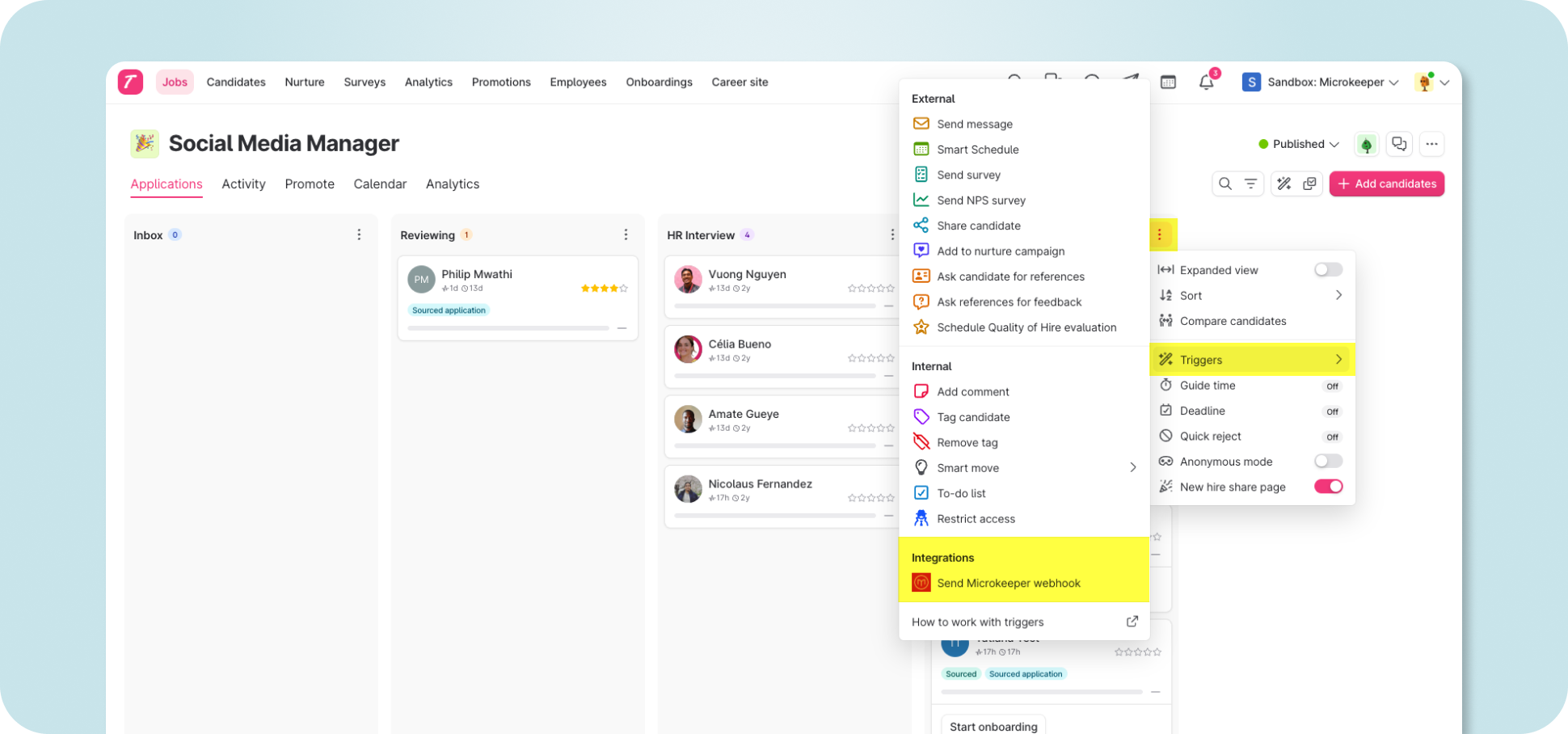The width and height of the screenshot is (1568, 734).
Task: Toggle Expanded view switch
Action: [x=1328, y=269]
